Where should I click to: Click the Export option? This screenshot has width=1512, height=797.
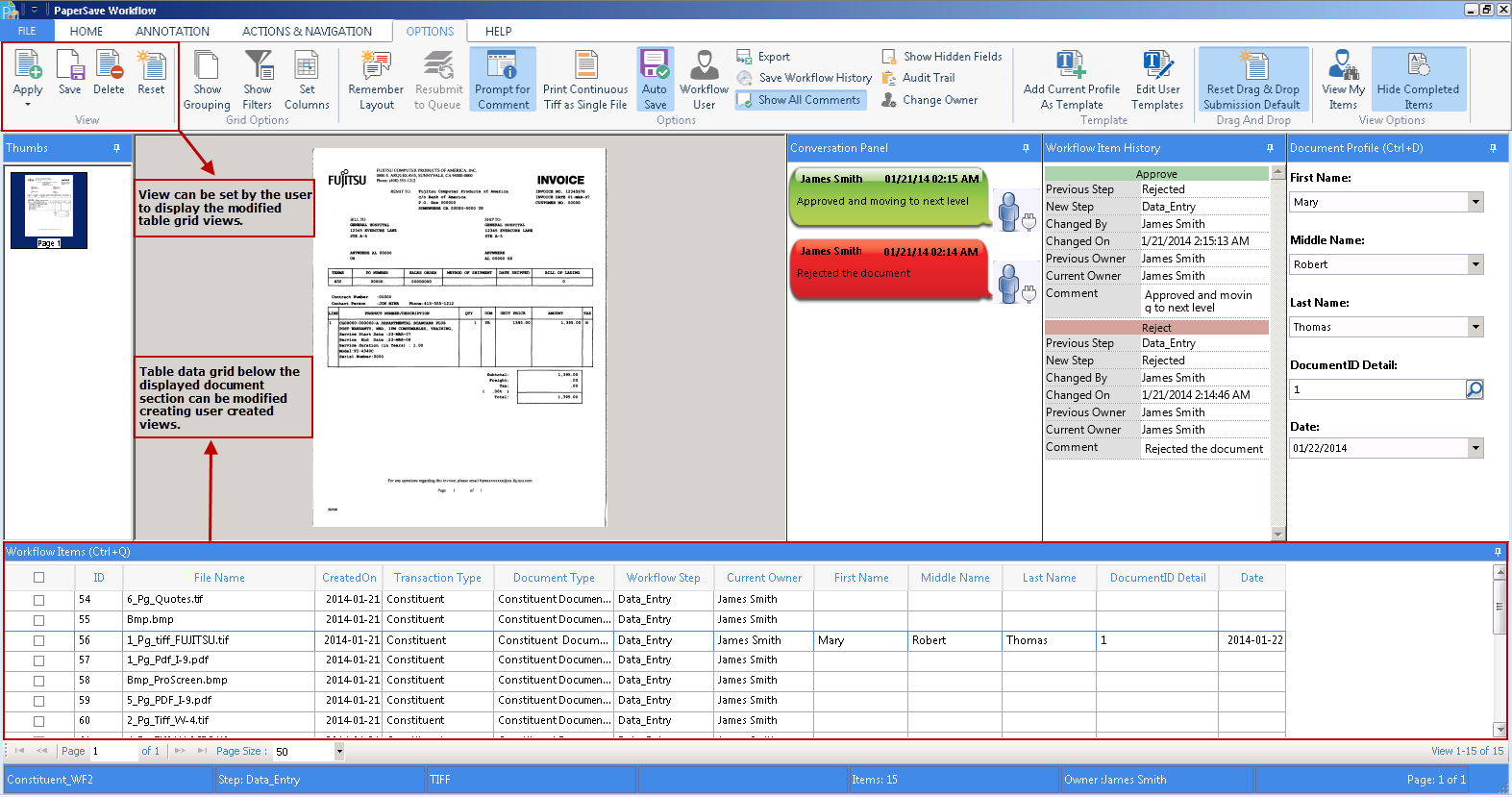pos(763,57)
